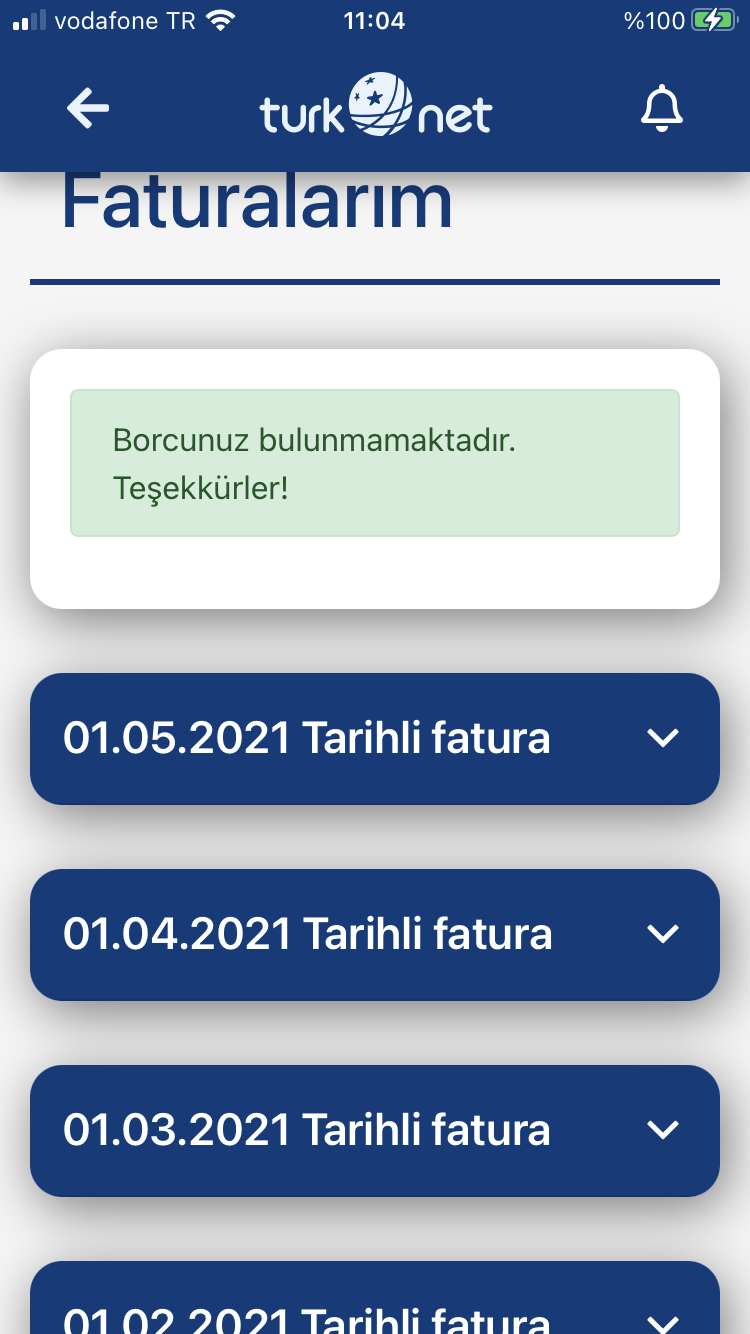Tap the cellular signal bars icon

click(x=29, y=21)
